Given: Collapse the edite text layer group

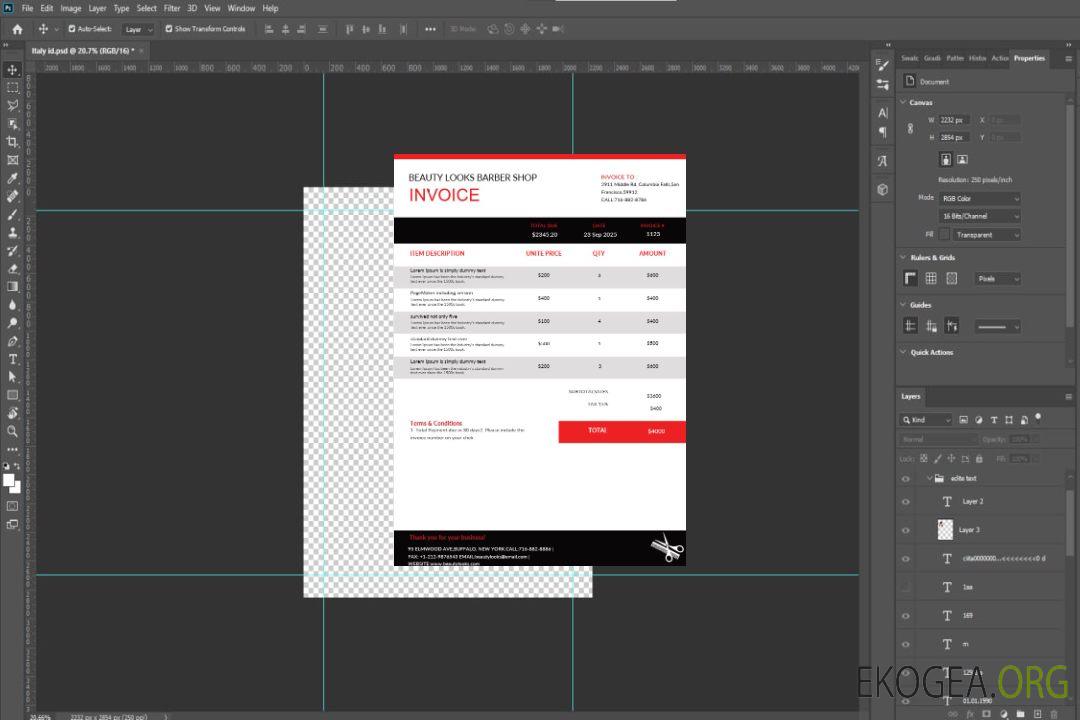Looking at the screenshot, I should pos(928,478).
